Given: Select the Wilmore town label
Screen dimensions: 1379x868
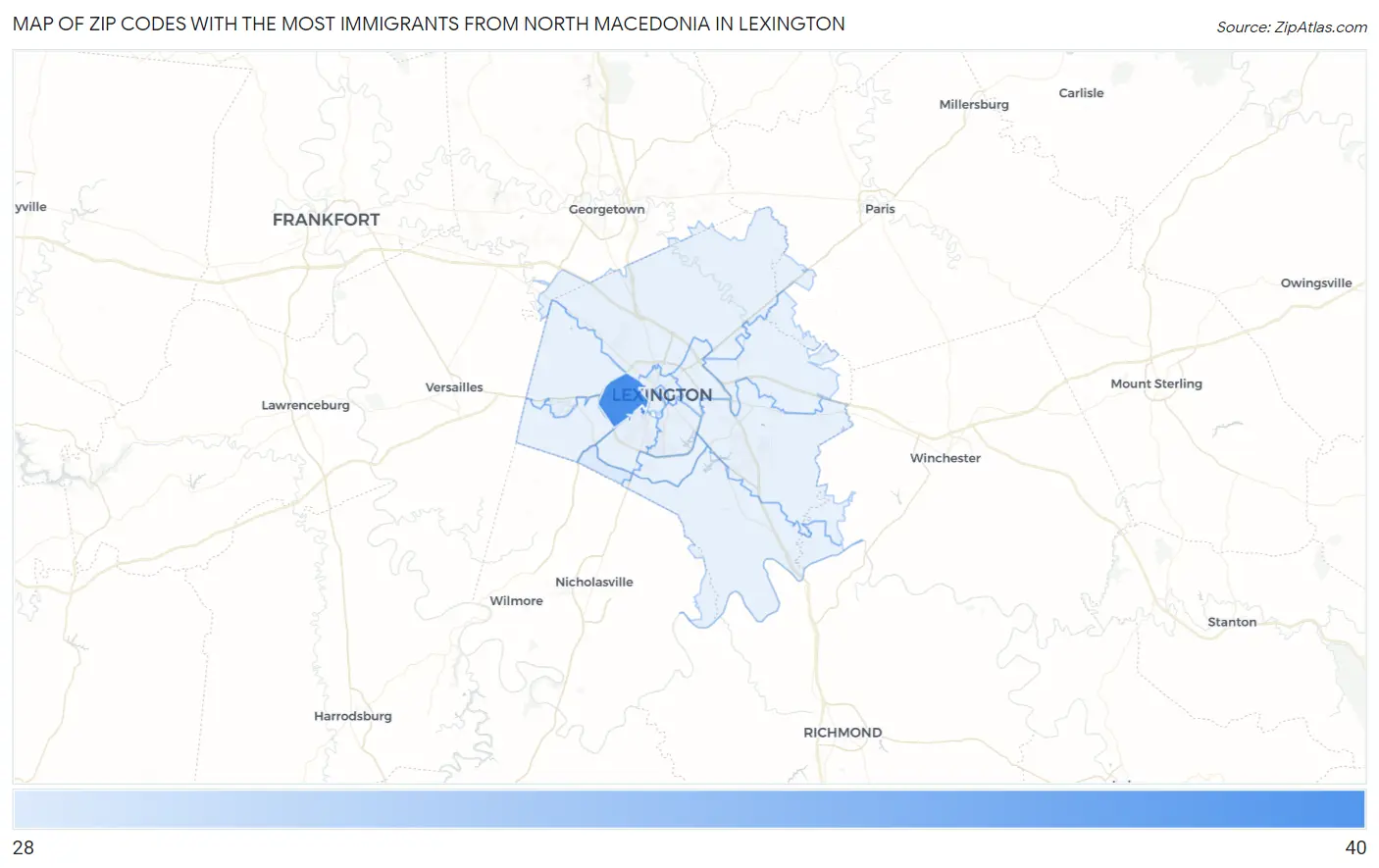Looking at the screenshot, I should [x=516, y=601].
